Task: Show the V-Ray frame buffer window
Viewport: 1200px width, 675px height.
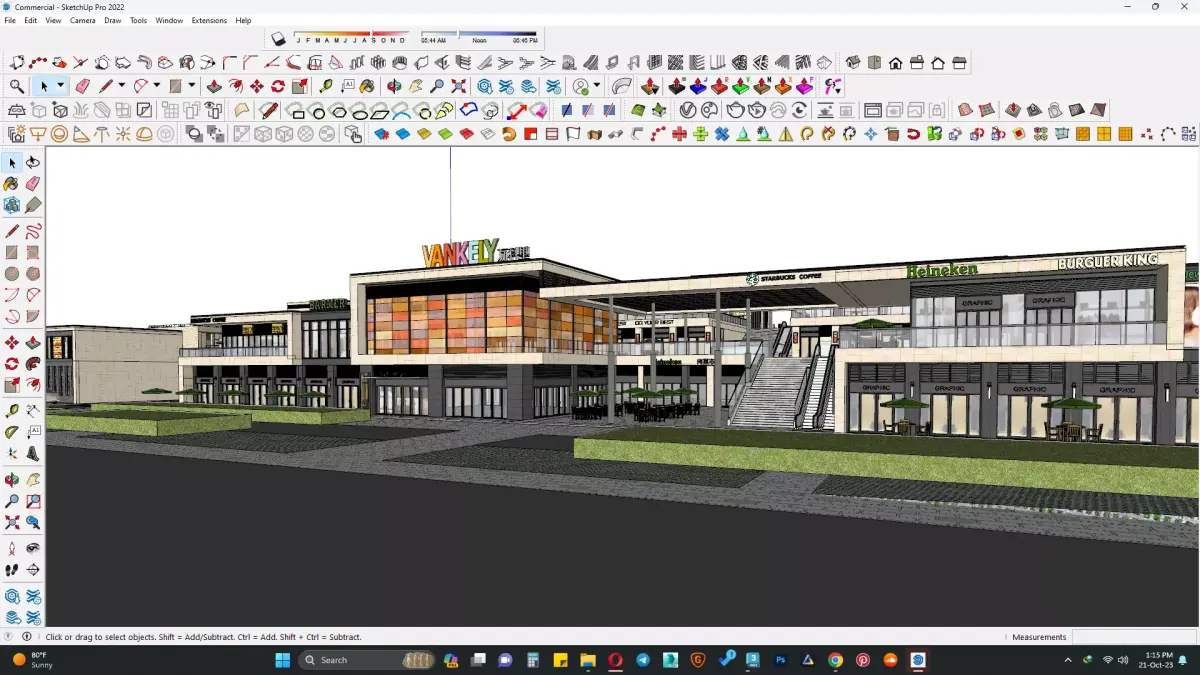Action: point(872,110)
